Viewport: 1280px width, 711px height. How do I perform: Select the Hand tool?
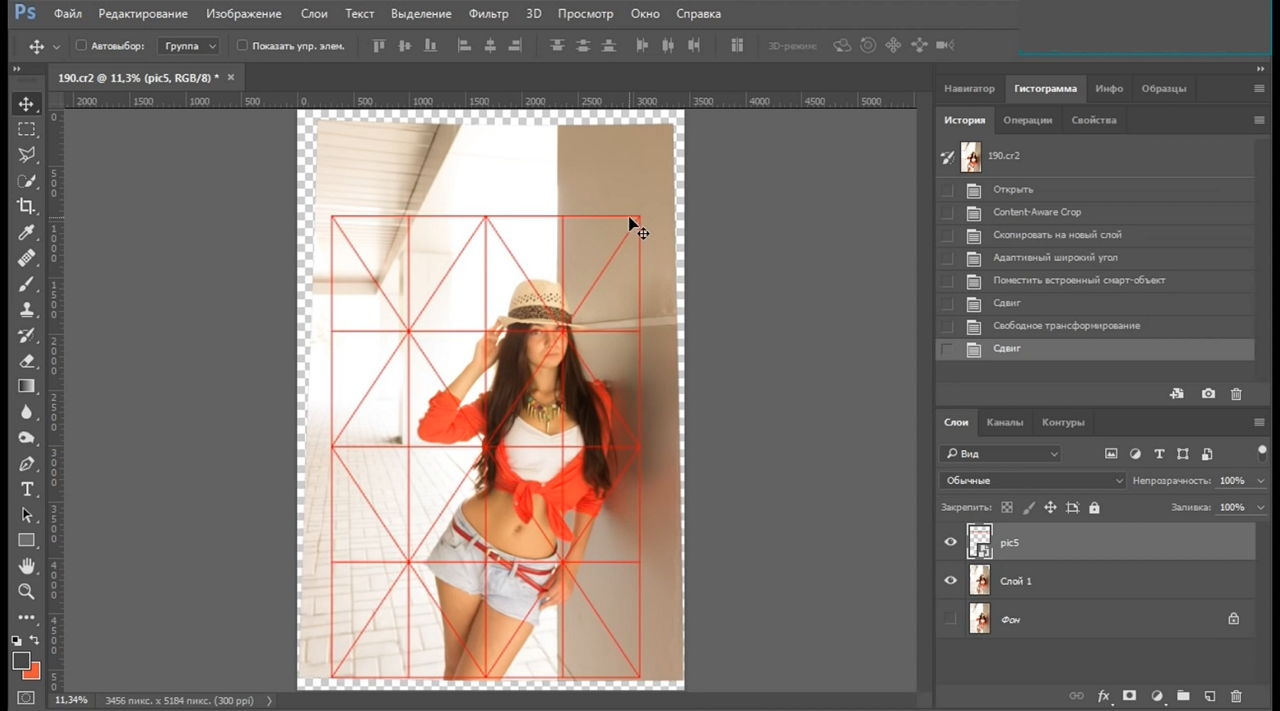pyautogui.click(x=26, y=566)
